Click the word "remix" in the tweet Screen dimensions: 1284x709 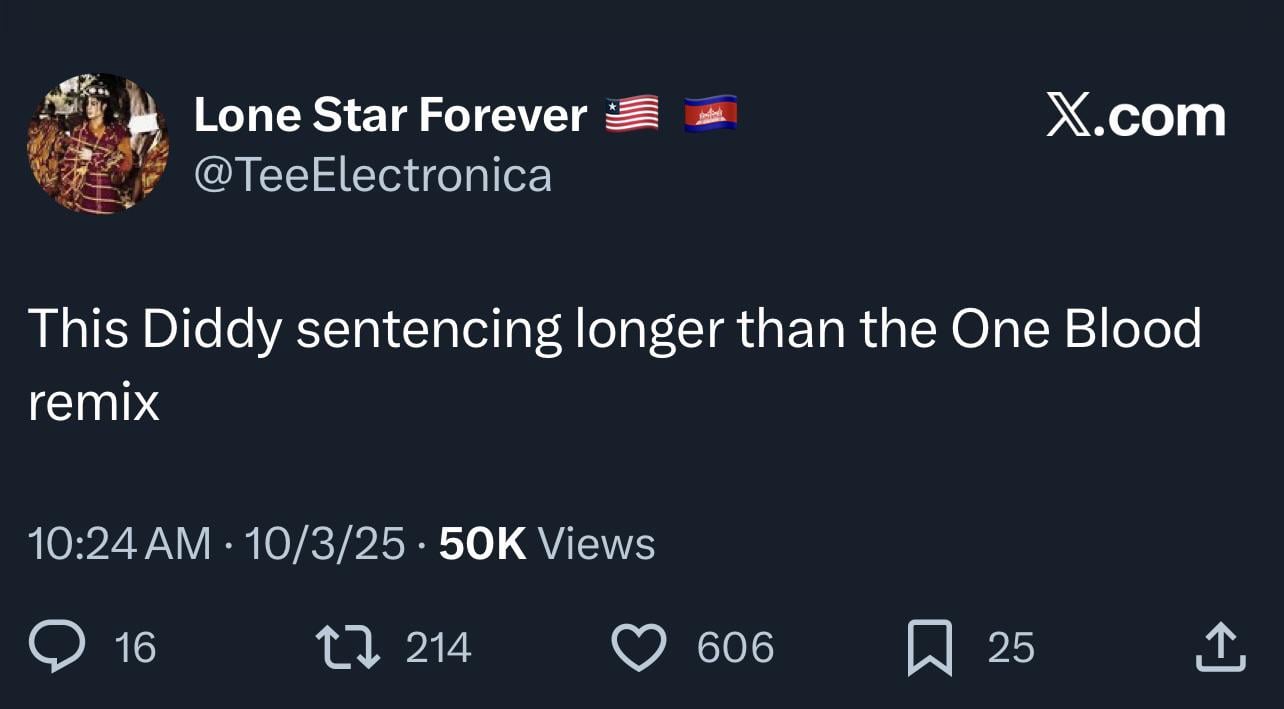[93, 402]
